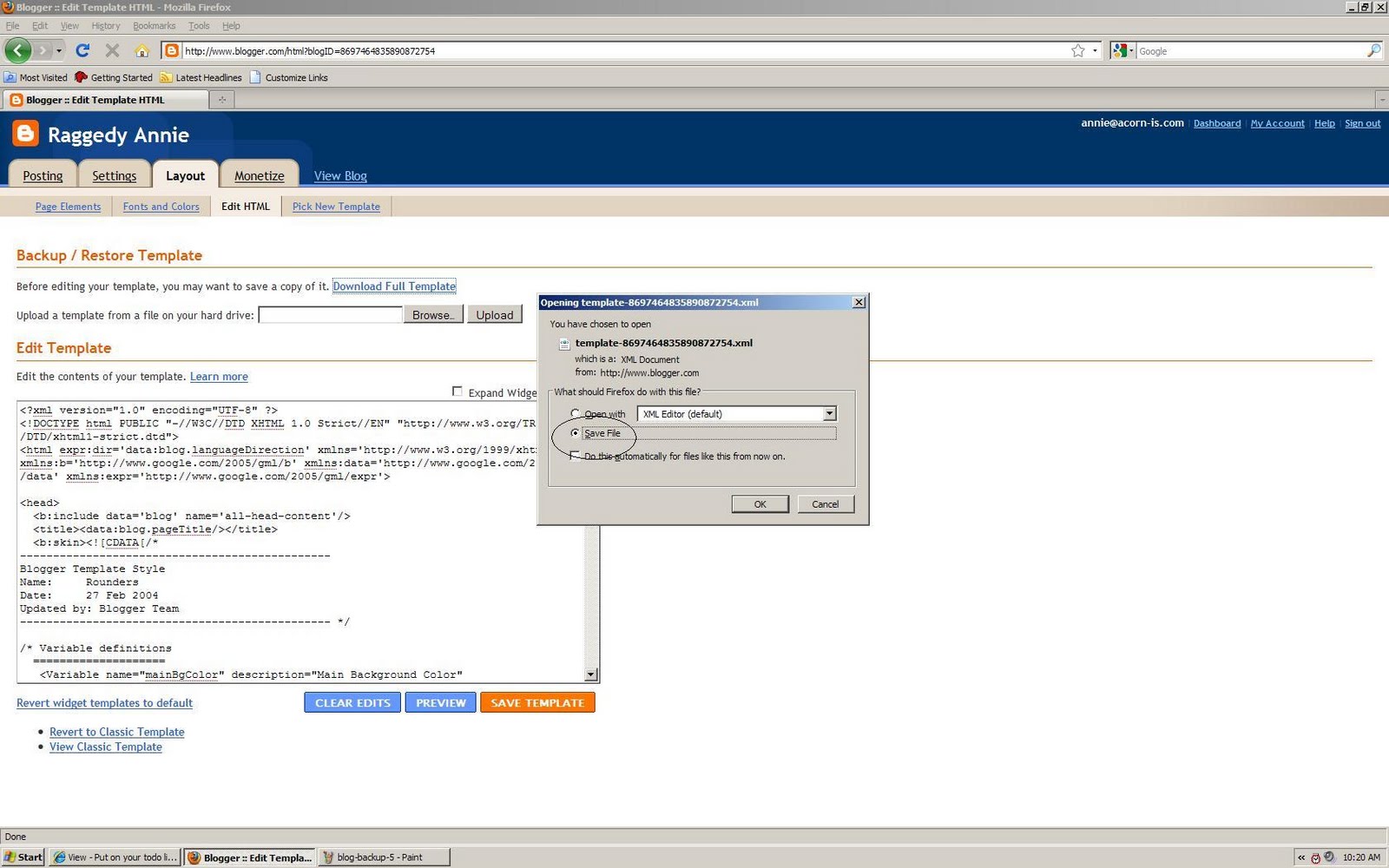This screenshot has height=868, width=1389.
Task: Click the Stop loading X icon
Action: (x=112, y=50)
